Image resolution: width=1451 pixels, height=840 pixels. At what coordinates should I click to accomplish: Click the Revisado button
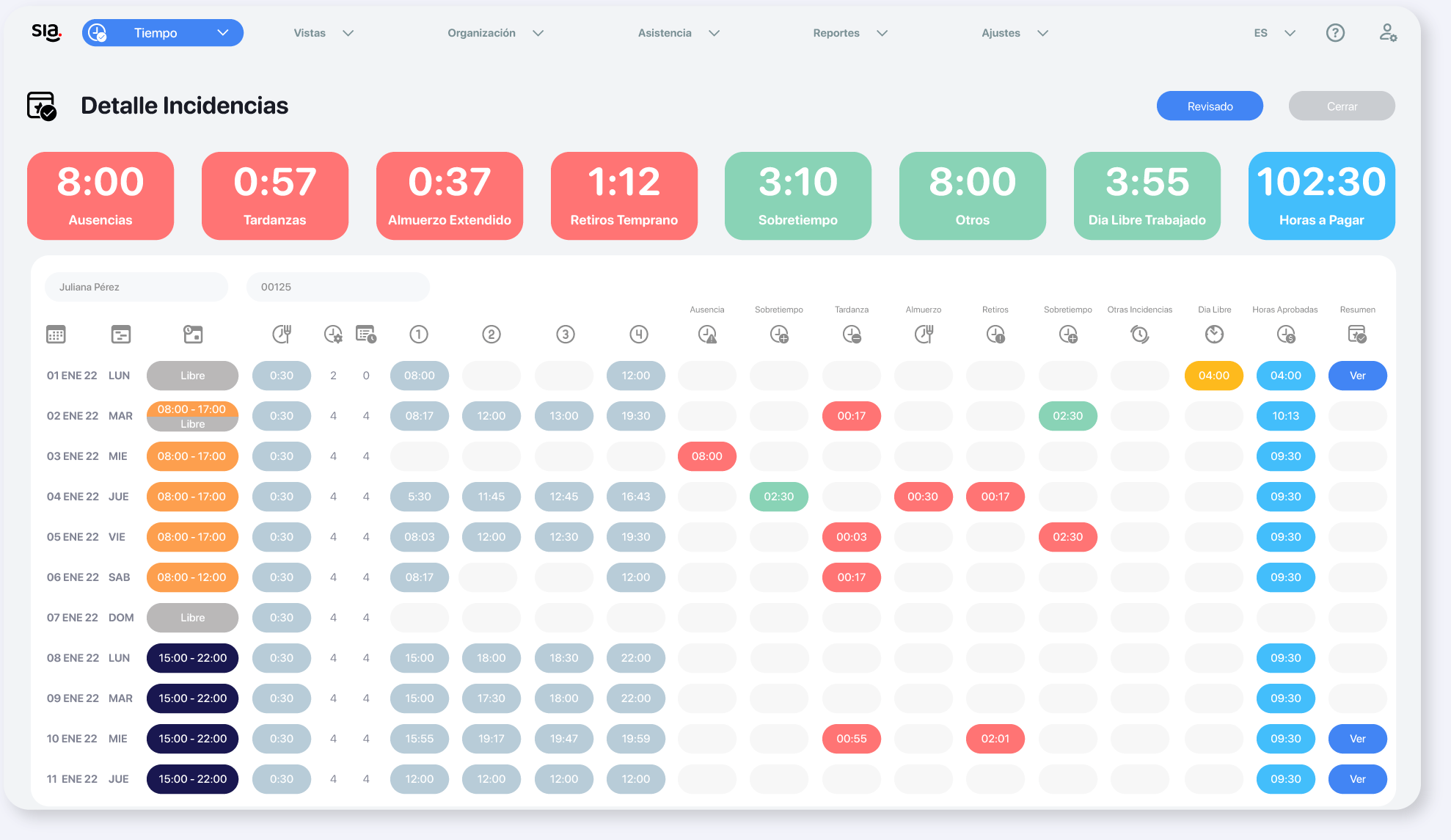tap(1210, 106)
